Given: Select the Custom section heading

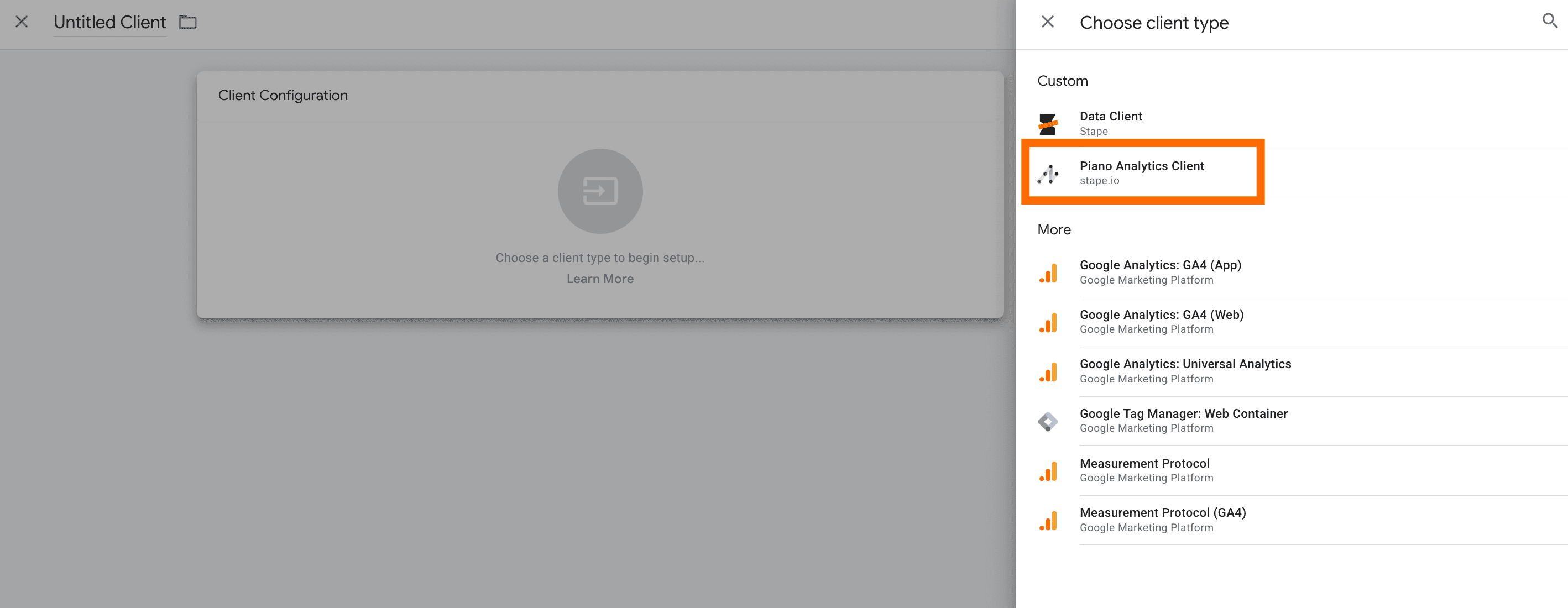Looking at the screenshot, I should coord(1062,80).
